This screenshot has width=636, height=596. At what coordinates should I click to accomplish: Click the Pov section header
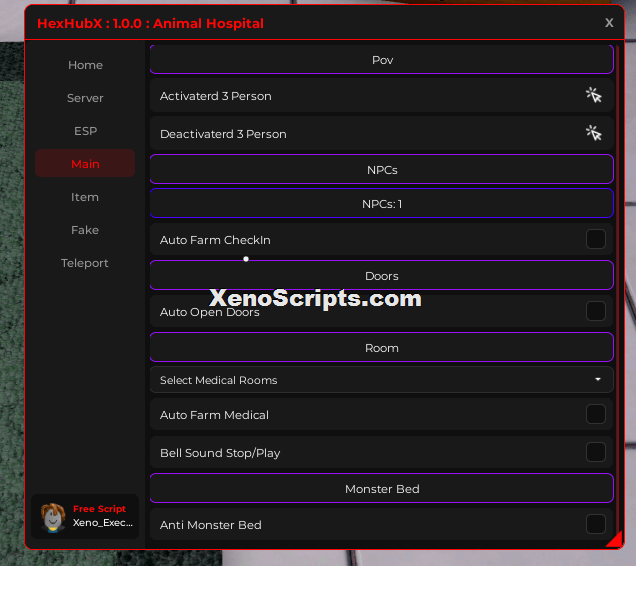click(381, 60)
